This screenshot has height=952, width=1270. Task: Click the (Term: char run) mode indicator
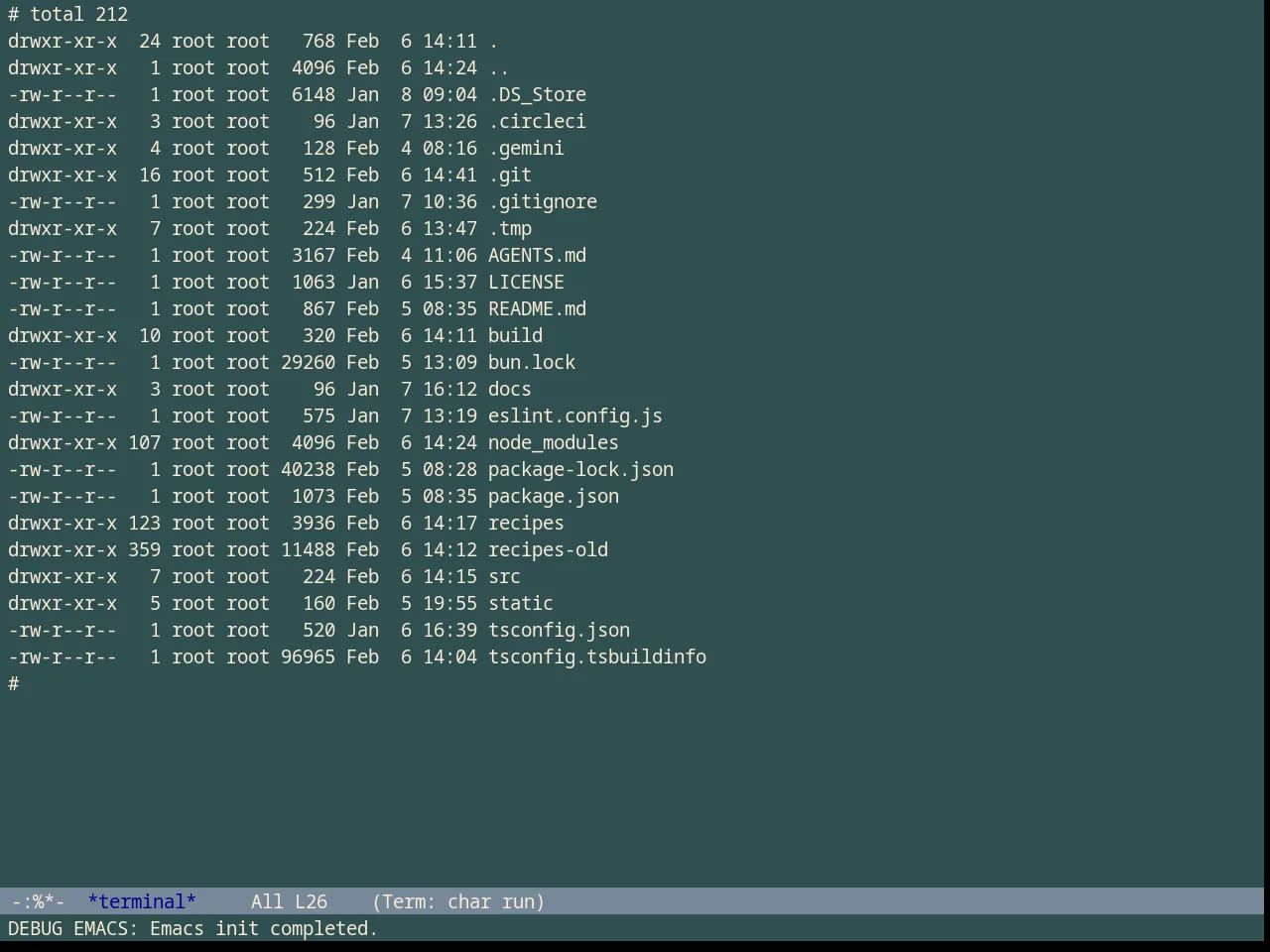pyautogui.click(x=458, y=901)
